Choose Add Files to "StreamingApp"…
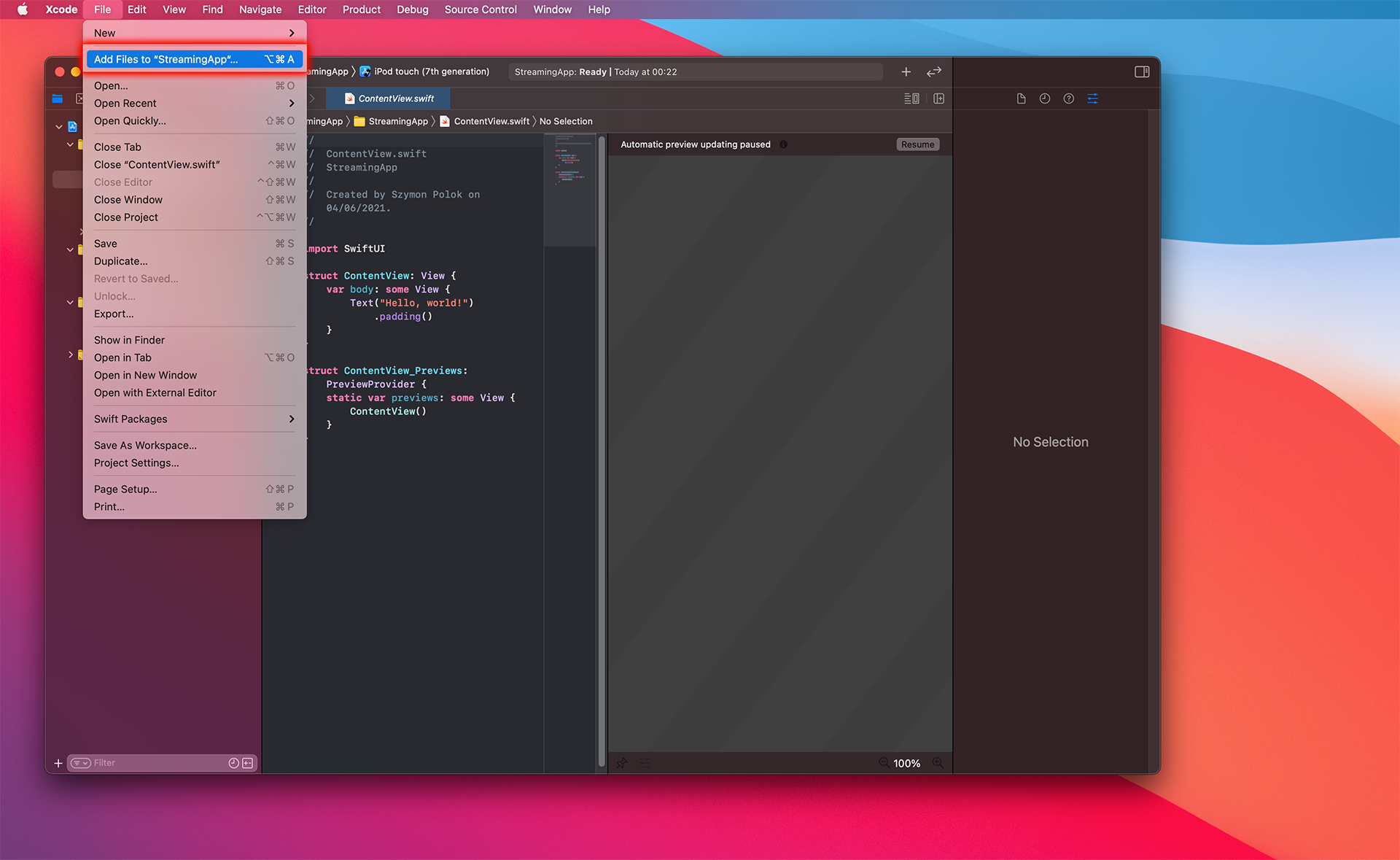Image resolution: width=1400 pixels, height=860 pixels. (195, 59)
